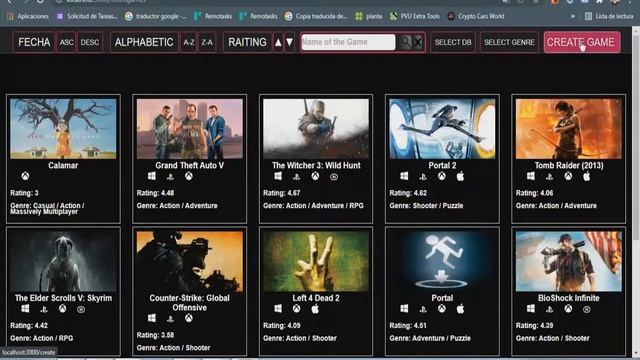
Task: Click Counter-Strike: Global Offensive title
Action: [189, 303]
